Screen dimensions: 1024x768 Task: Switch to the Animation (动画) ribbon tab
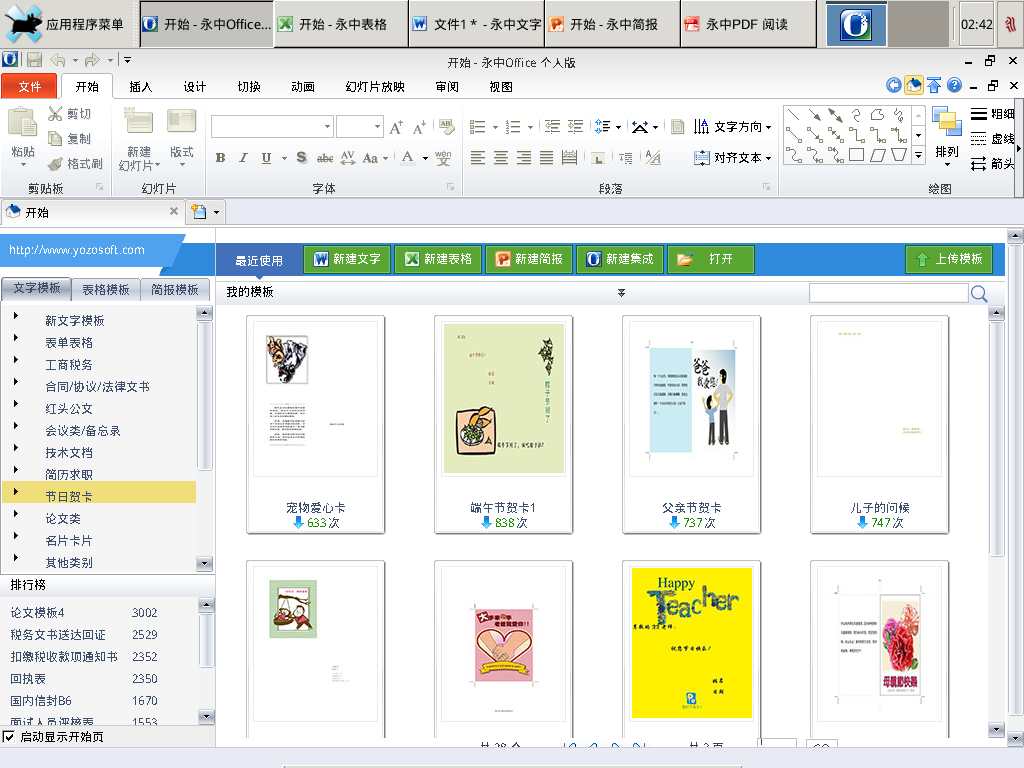302,86
